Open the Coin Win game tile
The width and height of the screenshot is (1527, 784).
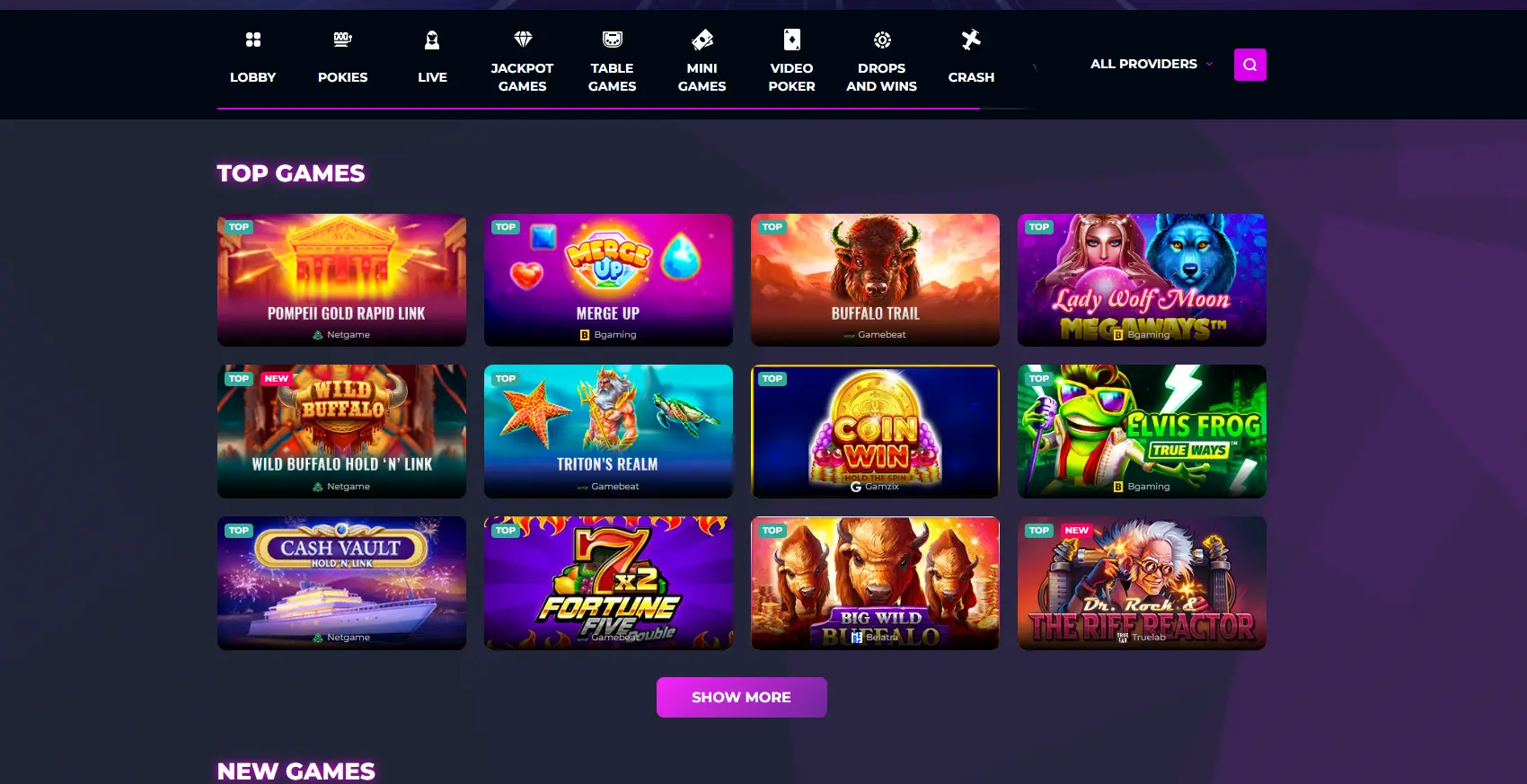875,431
